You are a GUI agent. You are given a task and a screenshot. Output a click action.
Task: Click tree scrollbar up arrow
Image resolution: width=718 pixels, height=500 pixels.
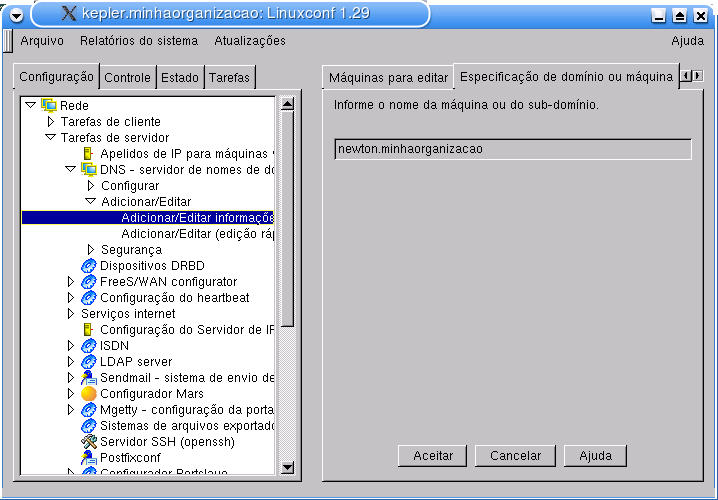[287, 104]
